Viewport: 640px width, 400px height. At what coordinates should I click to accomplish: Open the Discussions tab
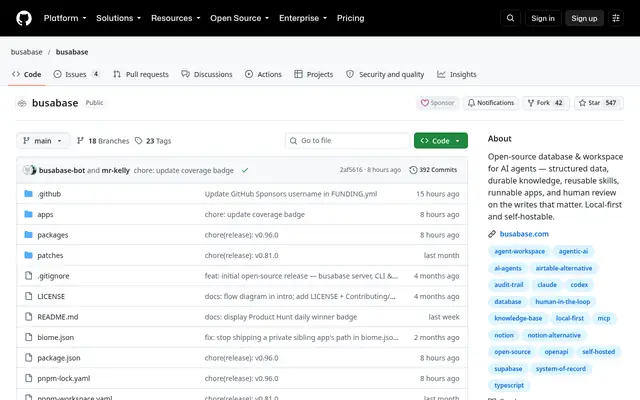[207, 74]
